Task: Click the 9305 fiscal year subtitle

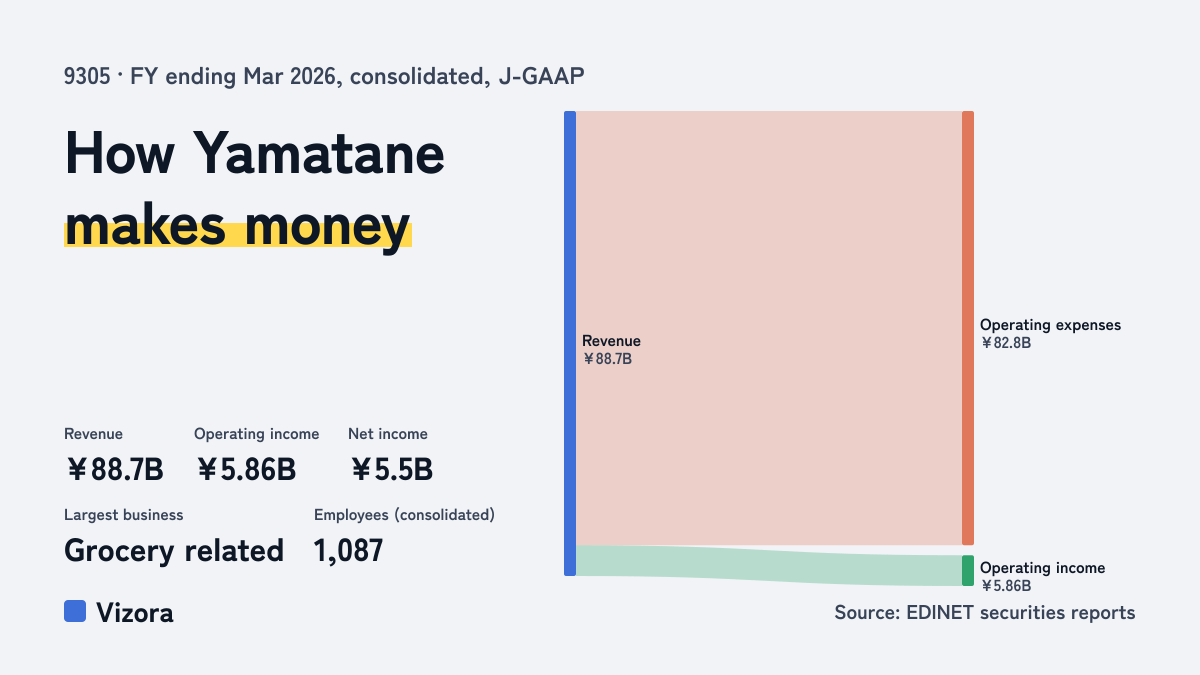Action: (x=323, y=76)
